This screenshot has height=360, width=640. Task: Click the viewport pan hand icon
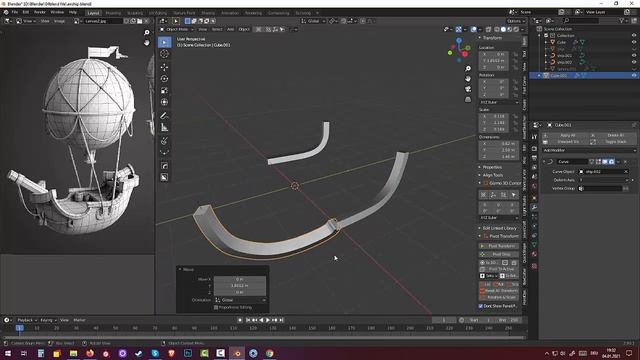pyautogui.click(x=468, y=78)
